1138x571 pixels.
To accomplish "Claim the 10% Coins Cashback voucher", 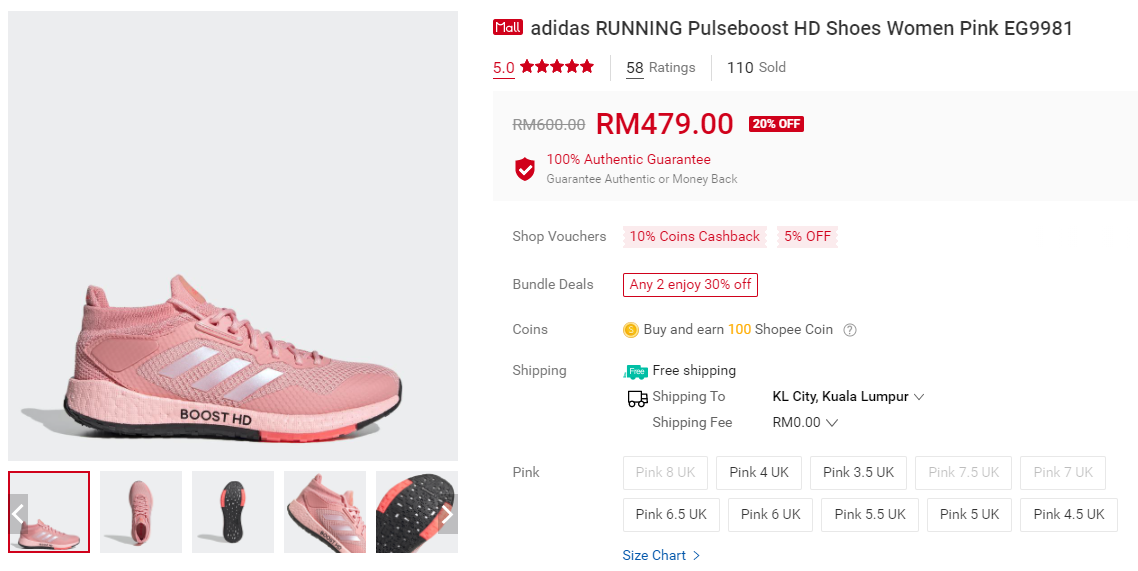I will (x=694, y=237).
